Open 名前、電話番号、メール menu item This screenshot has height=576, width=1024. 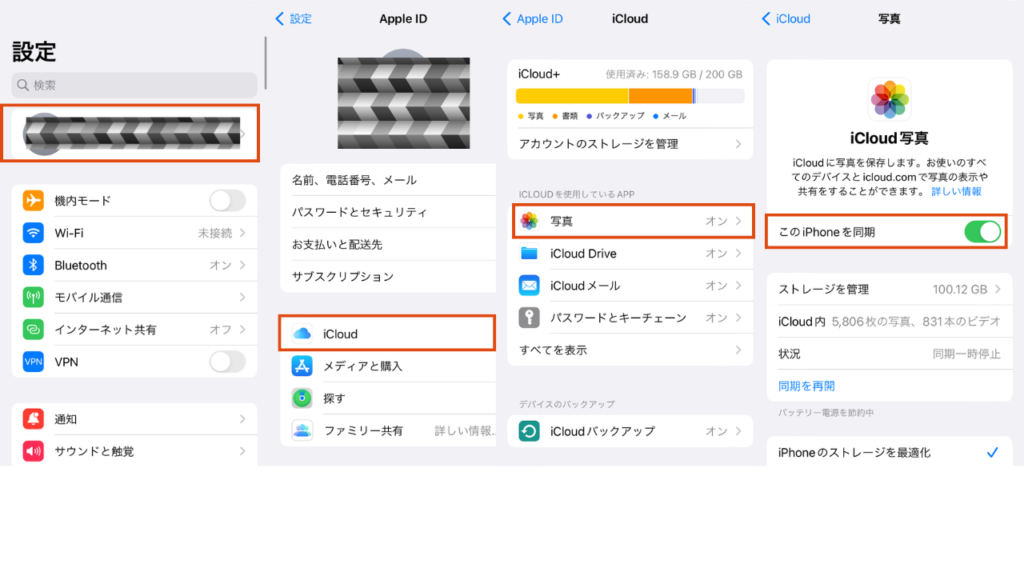388,180
